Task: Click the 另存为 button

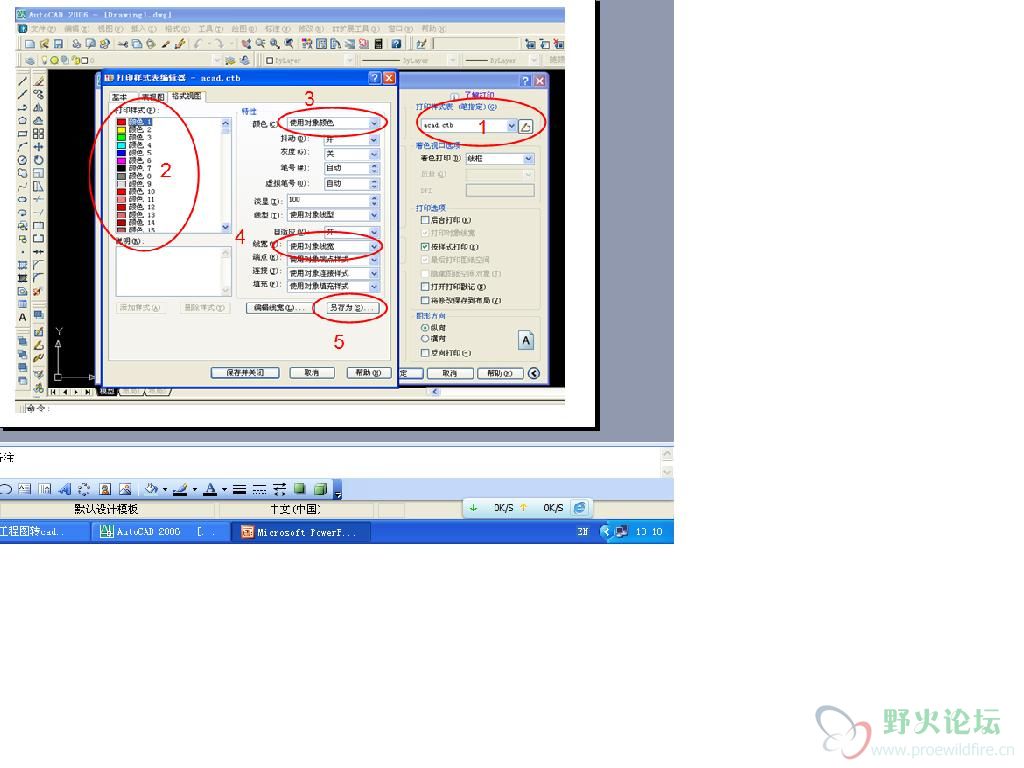Action: [x=351, y=308]
